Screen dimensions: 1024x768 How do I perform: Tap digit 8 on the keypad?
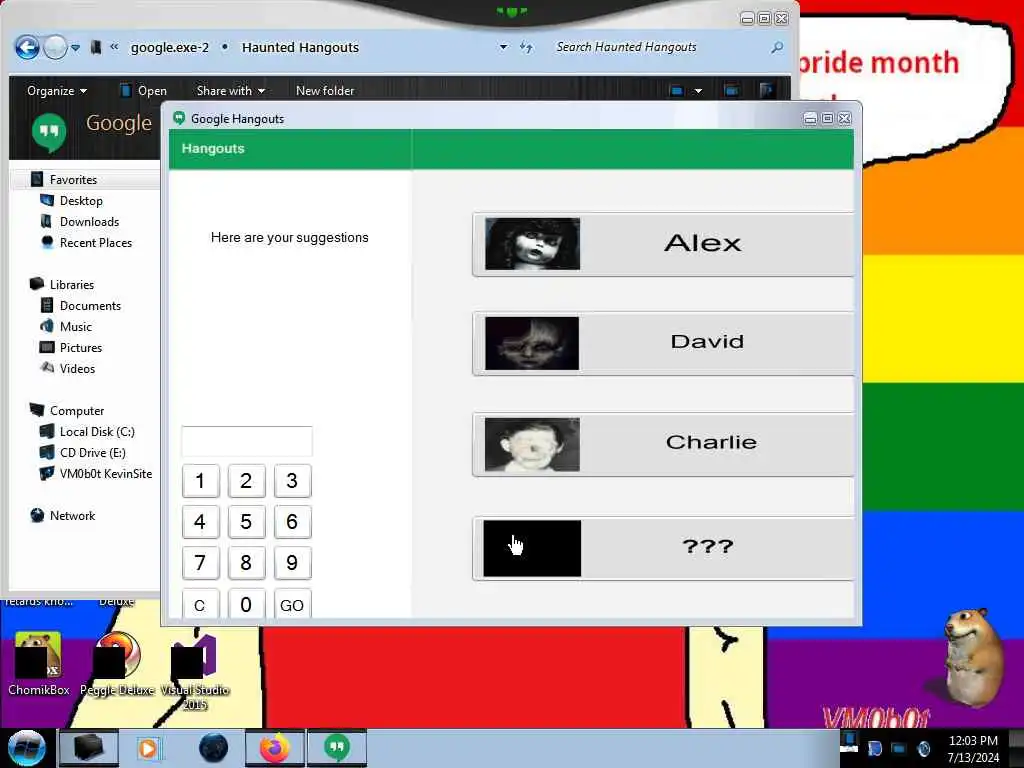click(246, 563)
